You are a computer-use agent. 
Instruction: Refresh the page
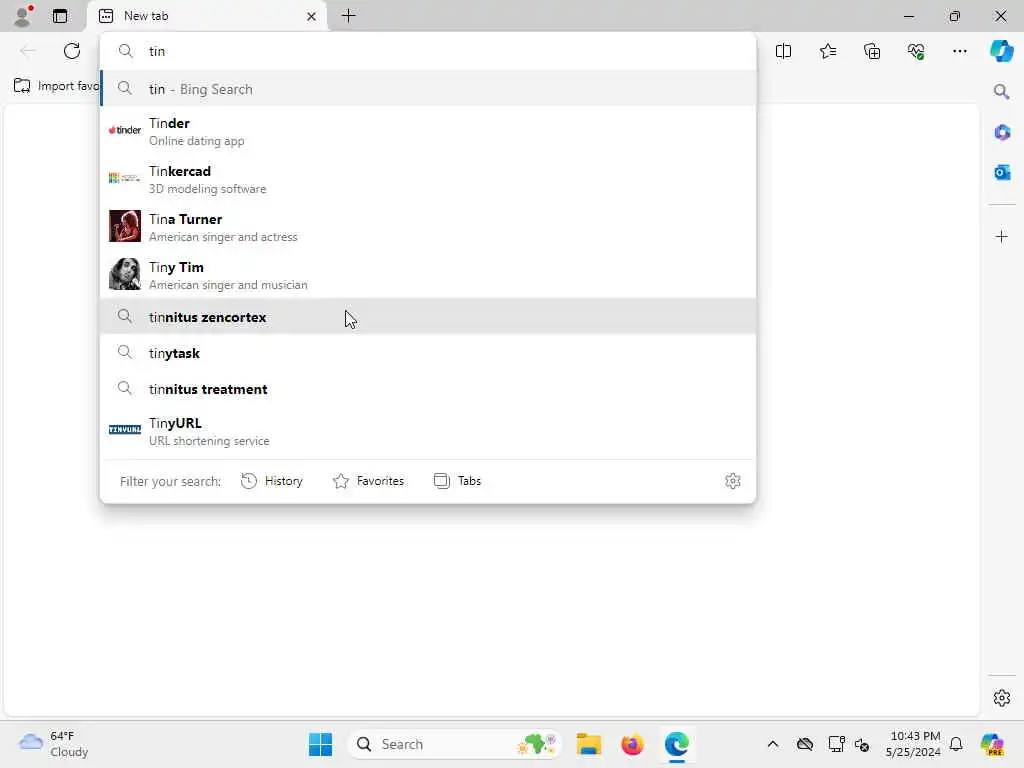pyautogui.click(x=72, y=51)
